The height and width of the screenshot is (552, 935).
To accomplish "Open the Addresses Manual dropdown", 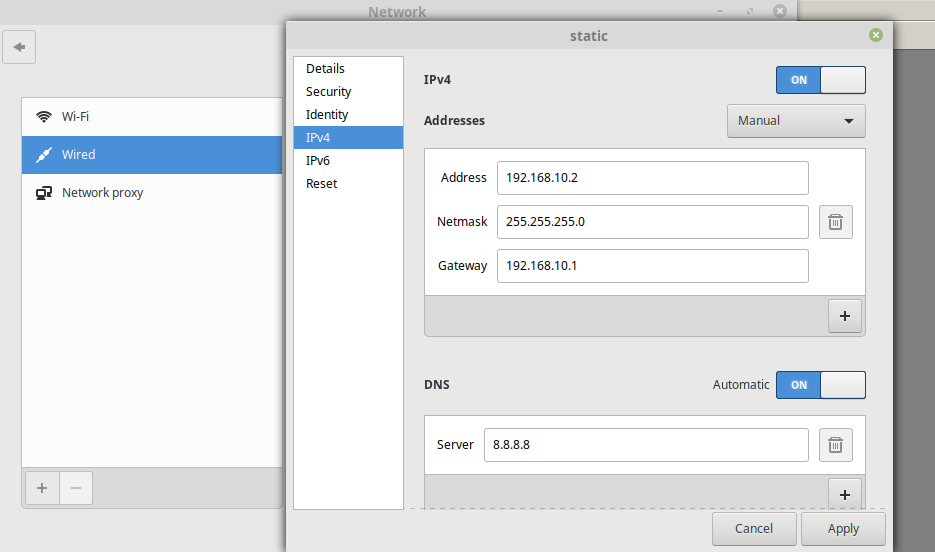I will (x=796, y=121).
